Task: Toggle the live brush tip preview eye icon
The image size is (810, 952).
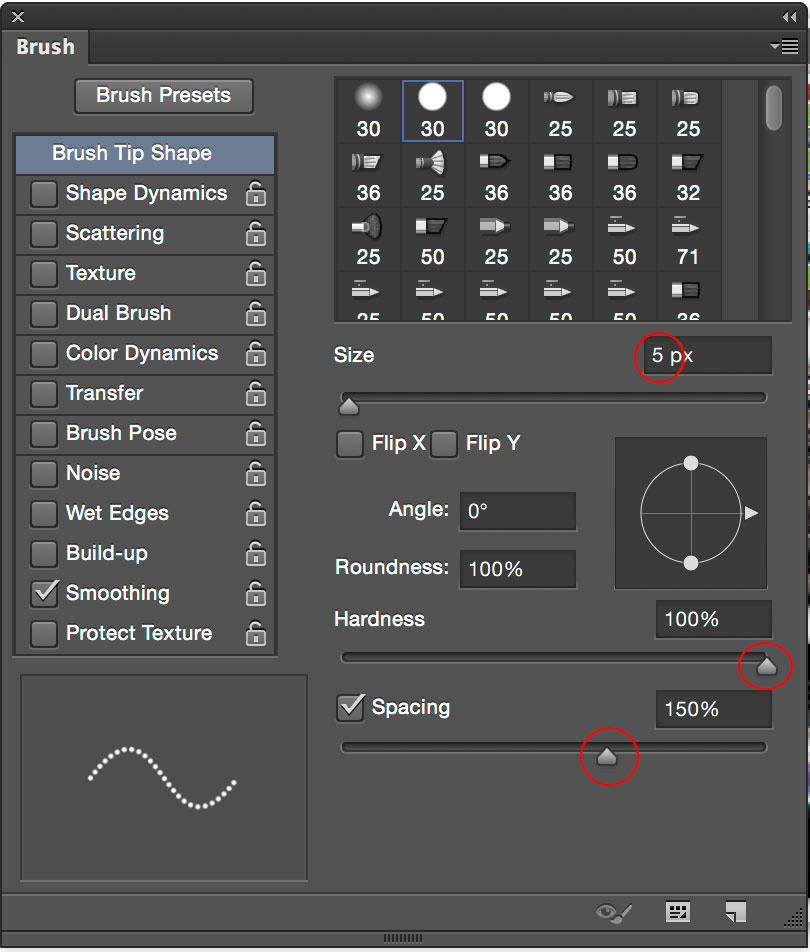Action: click(x=613, y=911)
